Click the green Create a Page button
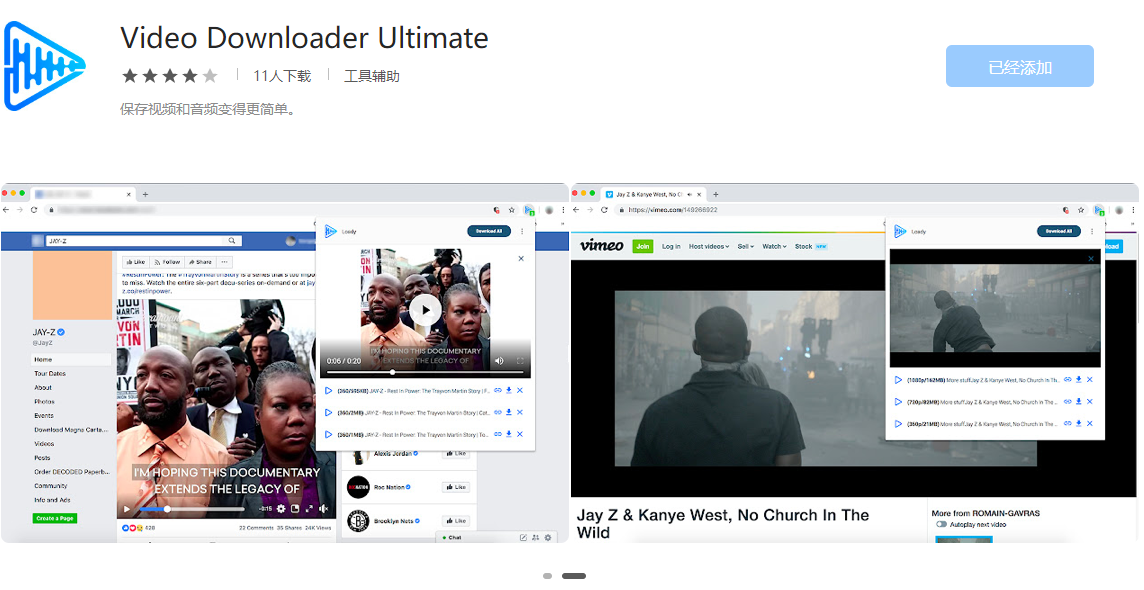Image resolution: width=1144 pixels, height=590 pixels. tap(55, 519)
